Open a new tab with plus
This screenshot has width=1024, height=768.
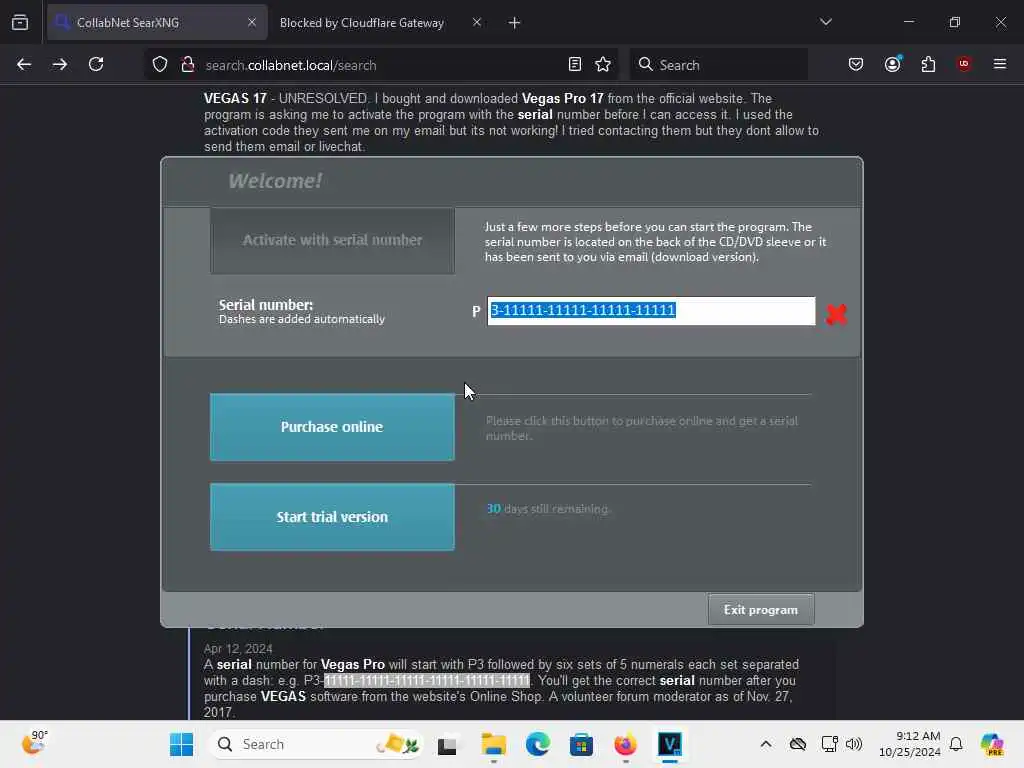[x=515, y=23]
